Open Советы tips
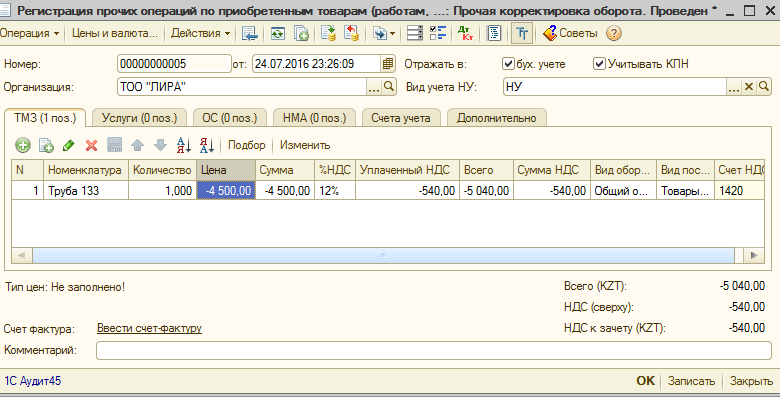 pos(571,33)
